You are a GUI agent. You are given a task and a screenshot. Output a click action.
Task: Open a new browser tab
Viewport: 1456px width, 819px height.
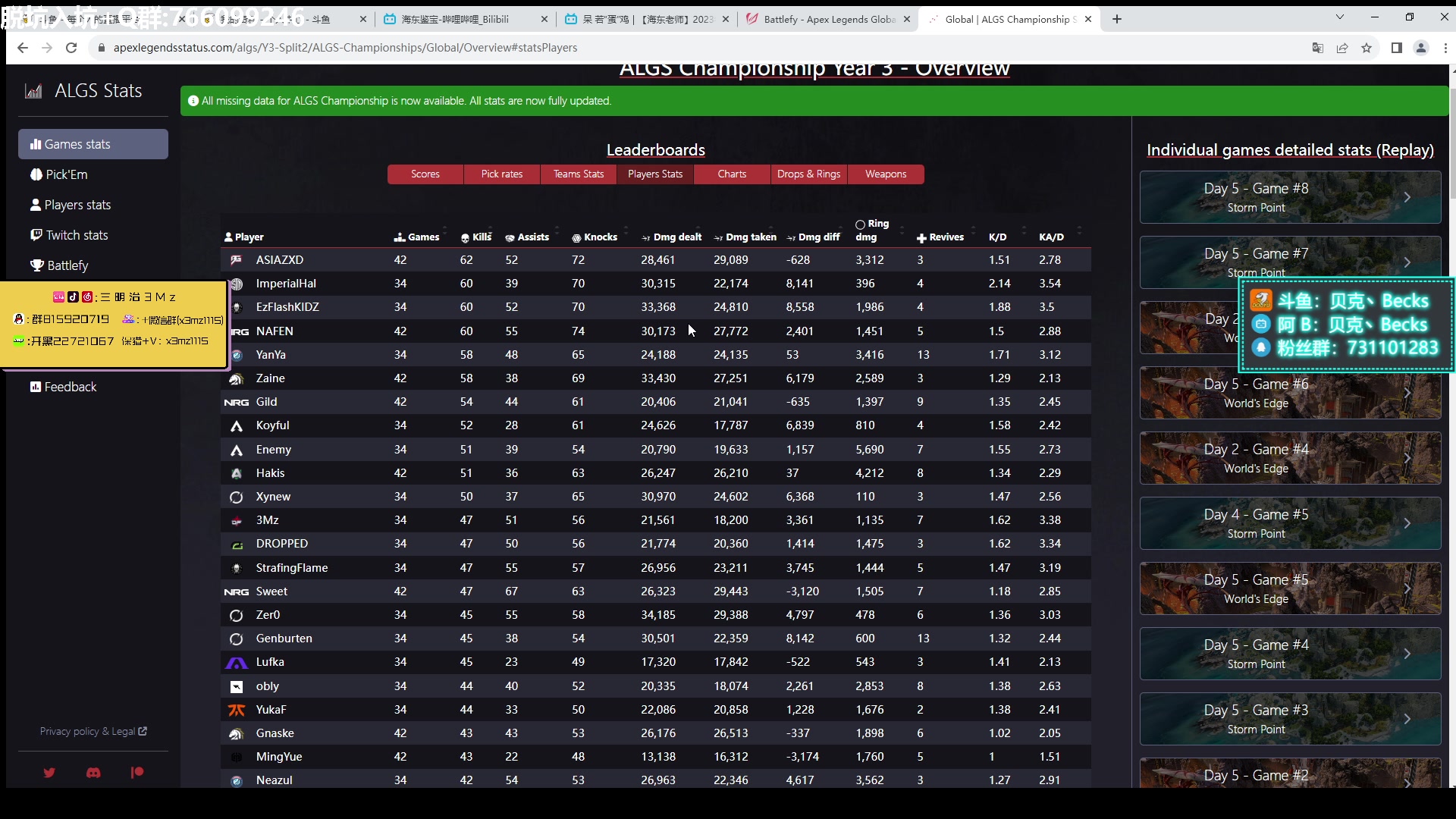point(1117,19)
